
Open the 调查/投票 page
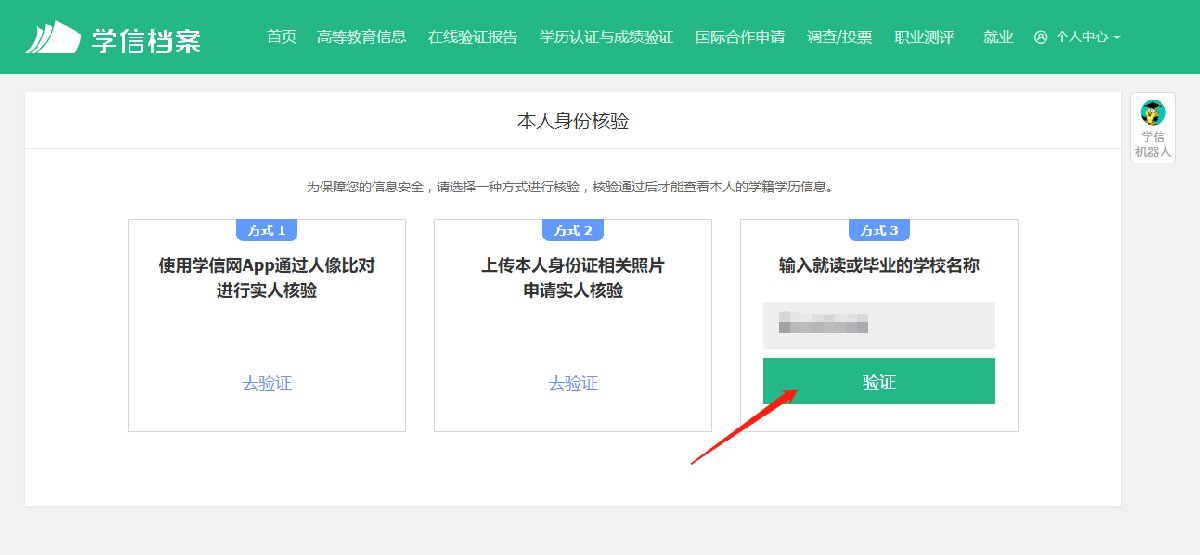[839, 37]
